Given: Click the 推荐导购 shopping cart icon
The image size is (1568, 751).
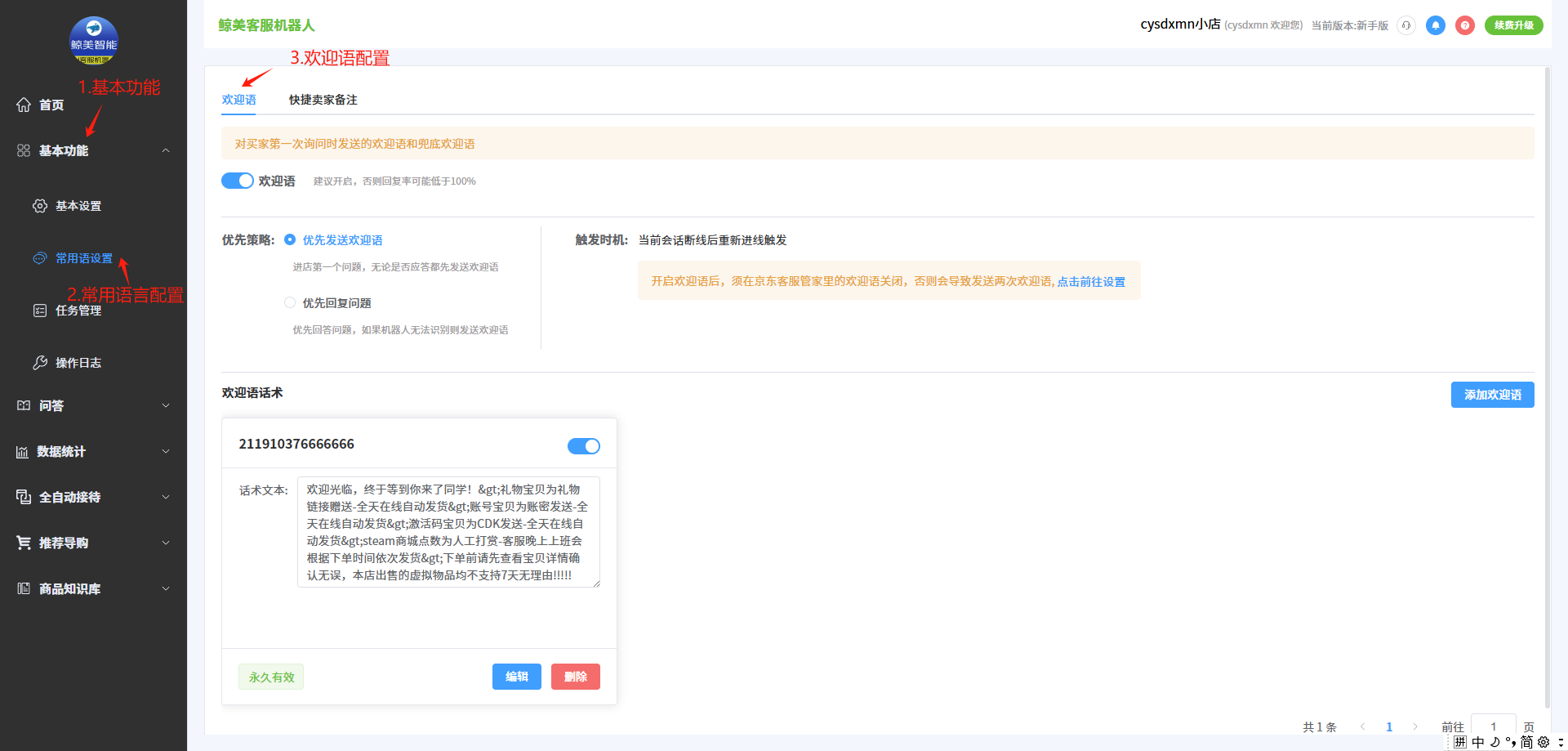Looking at the screenshot, I should click(x=24, y=543).
